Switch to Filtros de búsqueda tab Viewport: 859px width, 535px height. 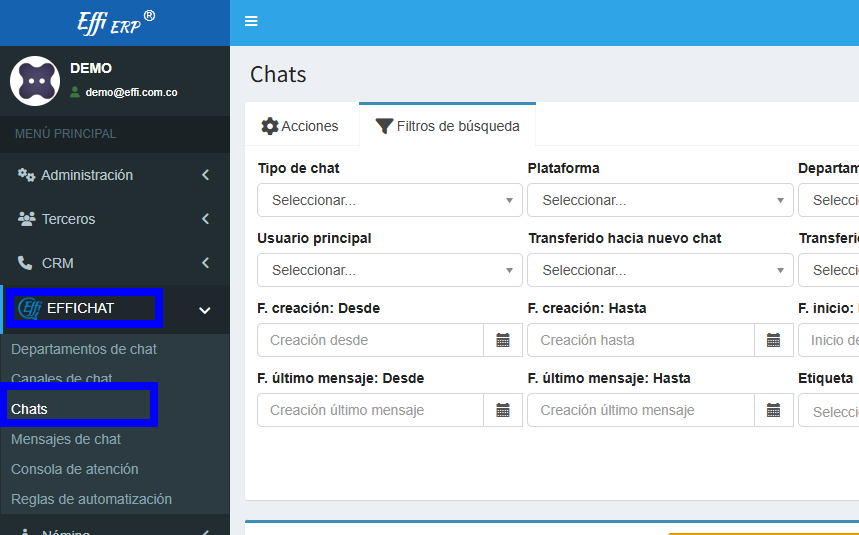448,125
